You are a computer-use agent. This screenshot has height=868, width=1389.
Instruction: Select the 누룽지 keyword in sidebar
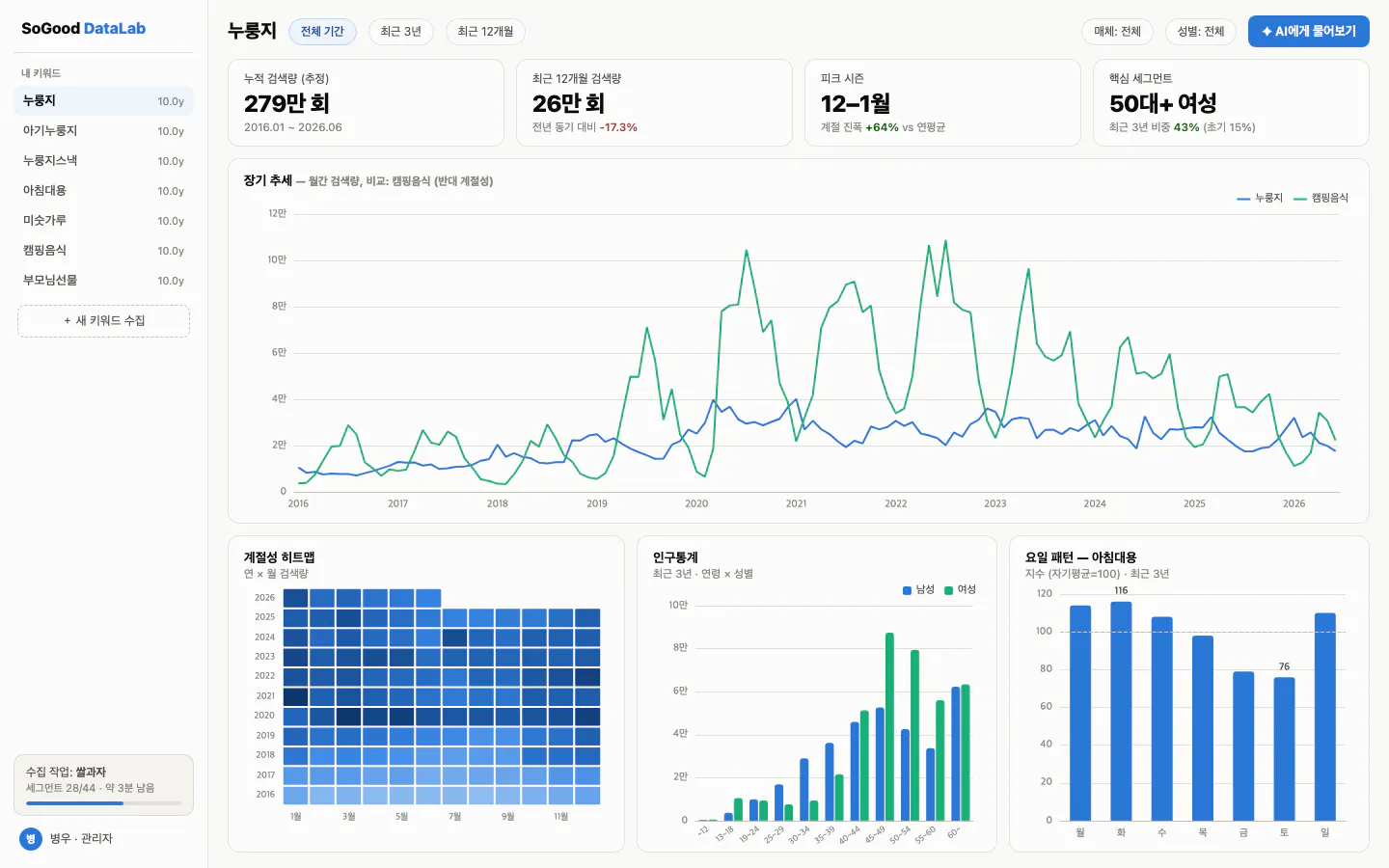click(x=103, y=101)
